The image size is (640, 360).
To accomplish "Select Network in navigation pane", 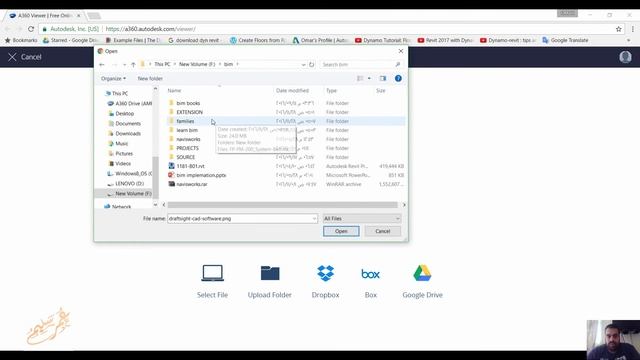I will coord(118,207).
